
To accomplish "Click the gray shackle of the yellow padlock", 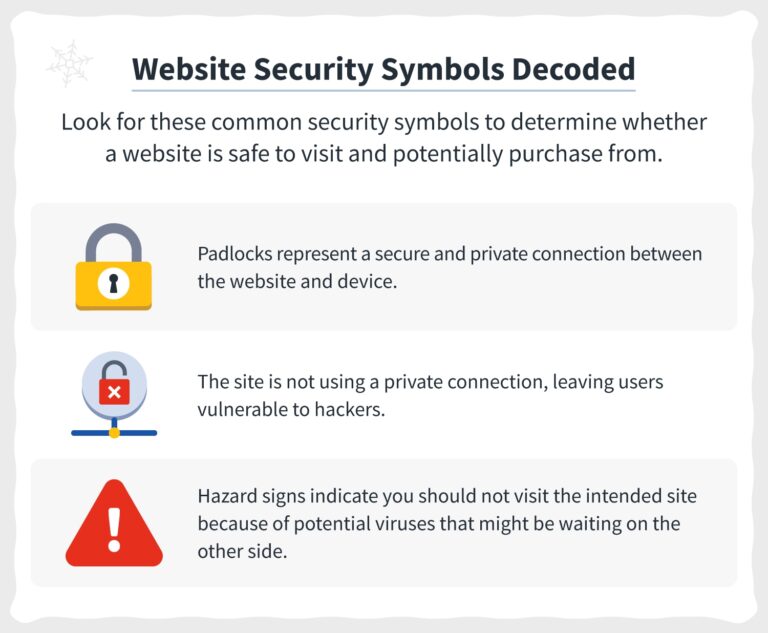I will click(113, 239).
